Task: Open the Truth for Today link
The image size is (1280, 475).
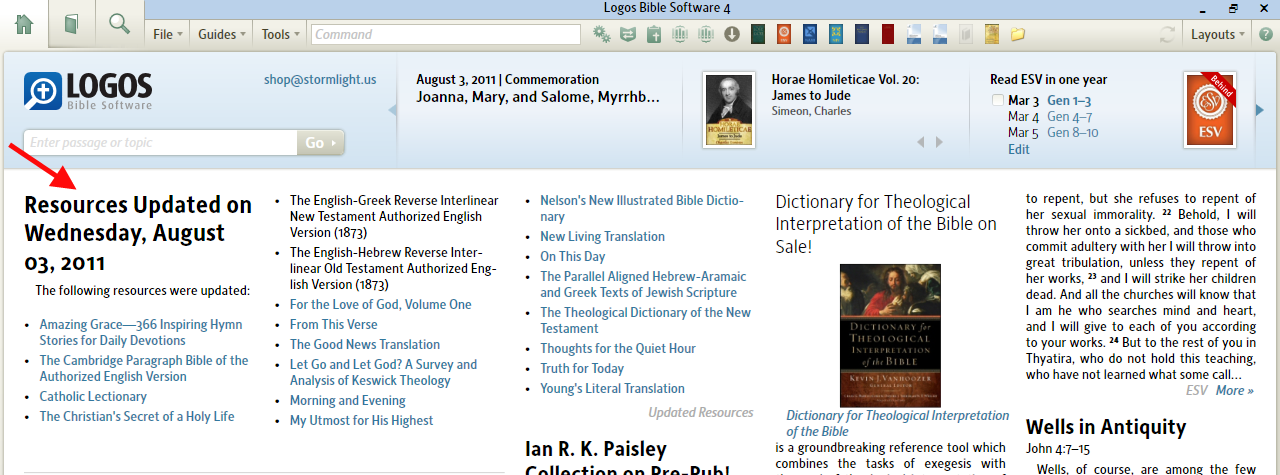Action: point(582,368)
